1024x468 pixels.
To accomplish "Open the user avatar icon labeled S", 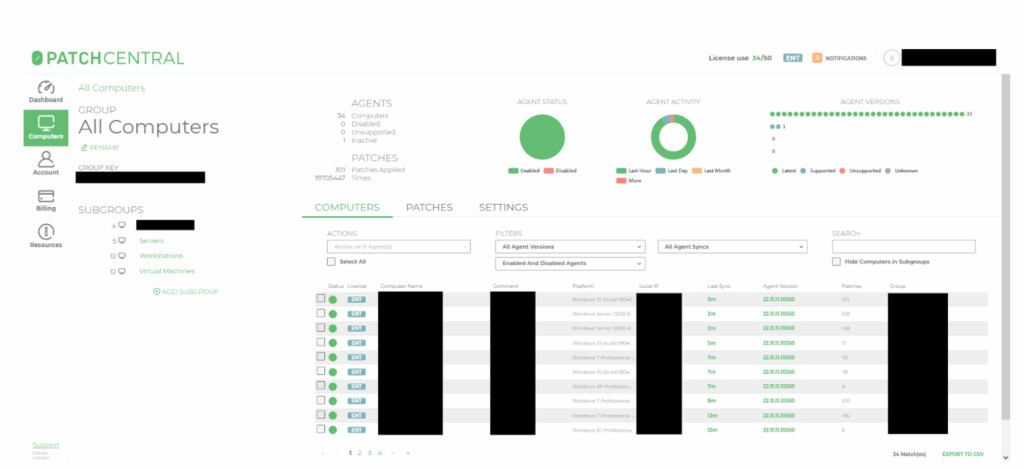I will pos(891,58).
